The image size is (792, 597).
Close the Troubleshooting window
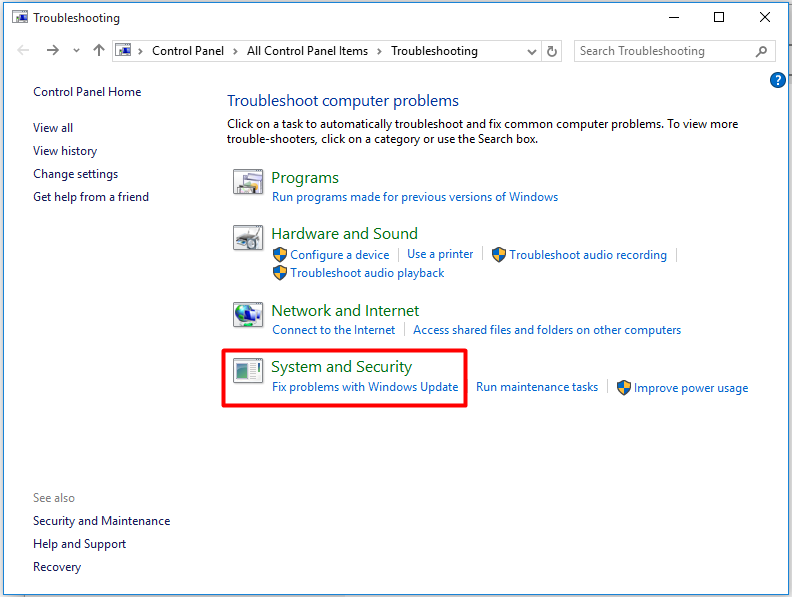[x=765, y=17]
